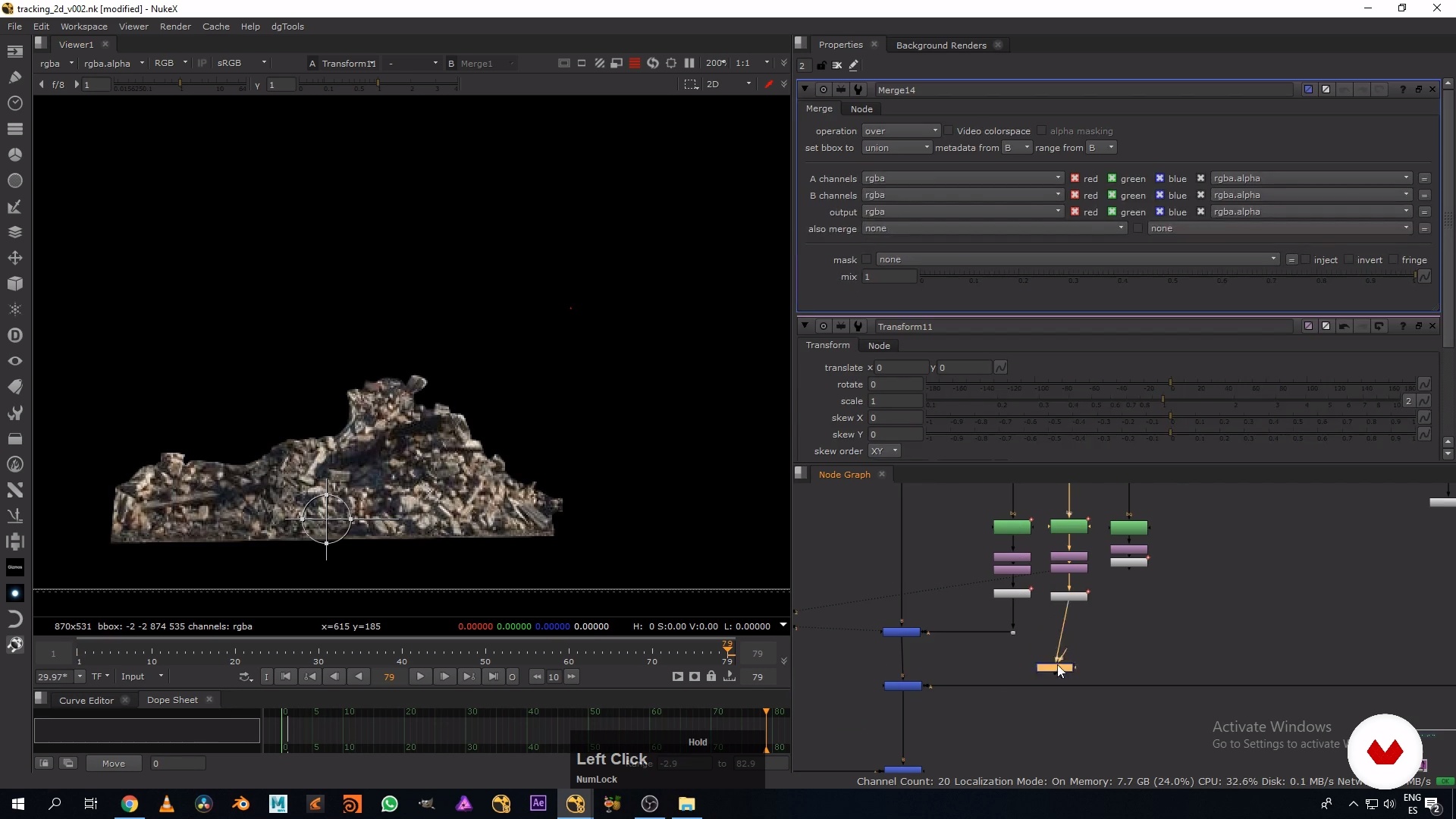Open the translate animation curve button

coord(1000,368)
